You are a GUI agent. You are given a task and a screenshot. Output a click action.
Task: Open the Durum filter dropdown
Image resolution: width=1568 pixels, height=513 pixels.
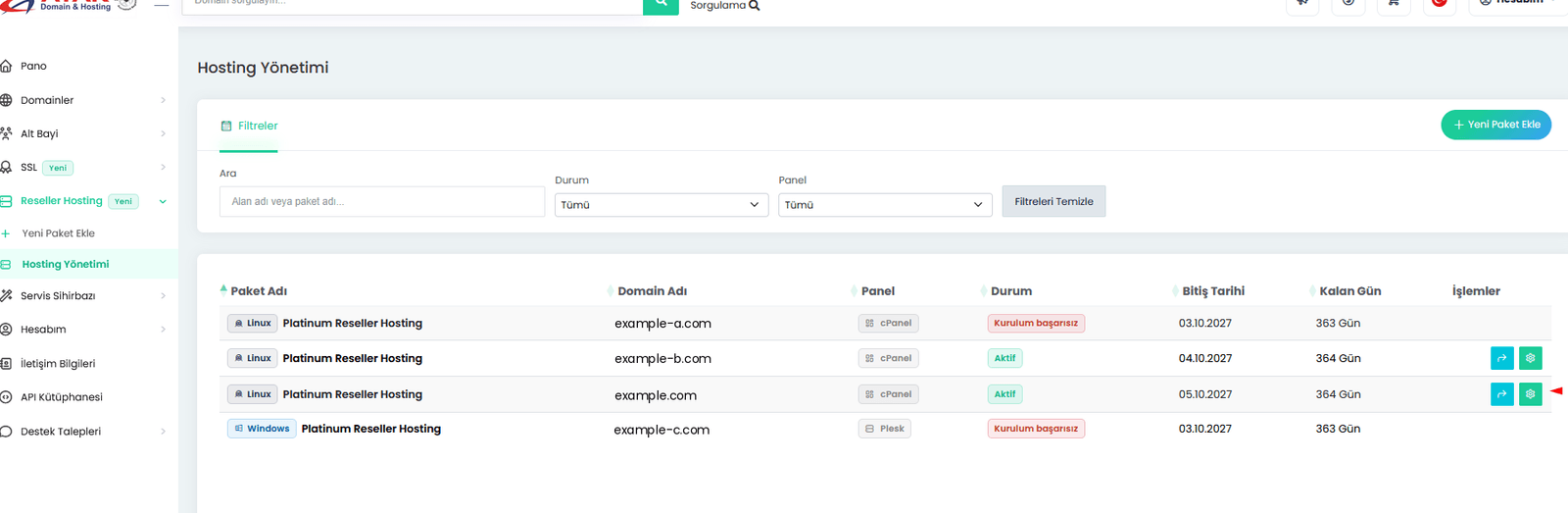[x=661, y=204]
